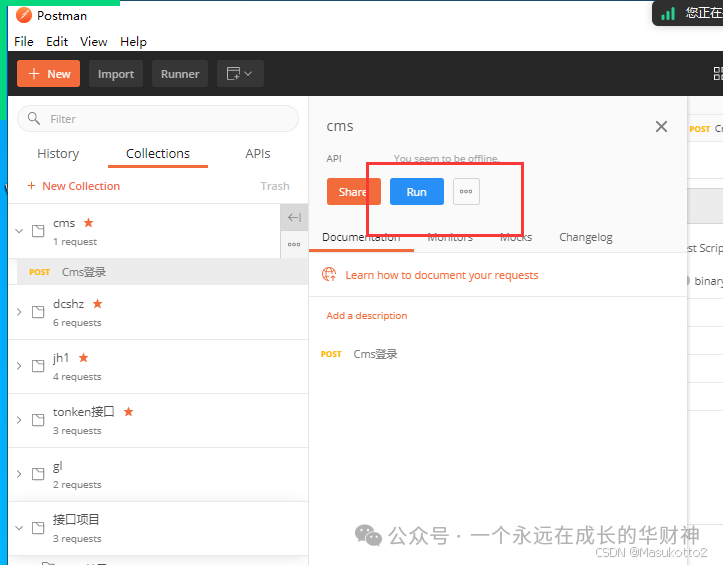This screenshot has width=723, height=565.
Task: Click the Postman logo icon
Action: [x=24, y=15]
